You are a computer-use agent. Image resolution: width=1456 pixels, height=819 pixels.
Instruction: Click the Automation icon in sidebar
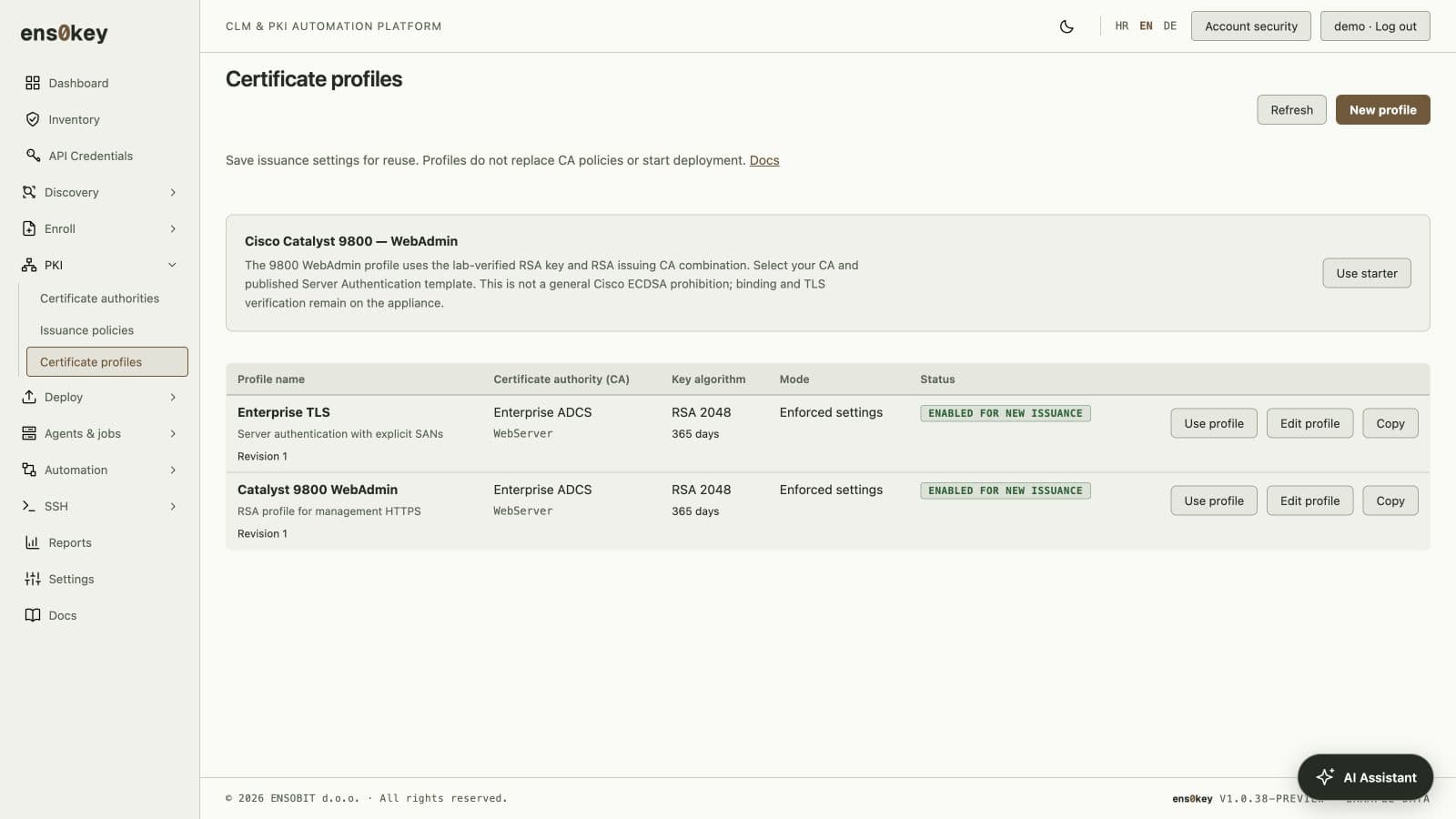click(29, 470)
